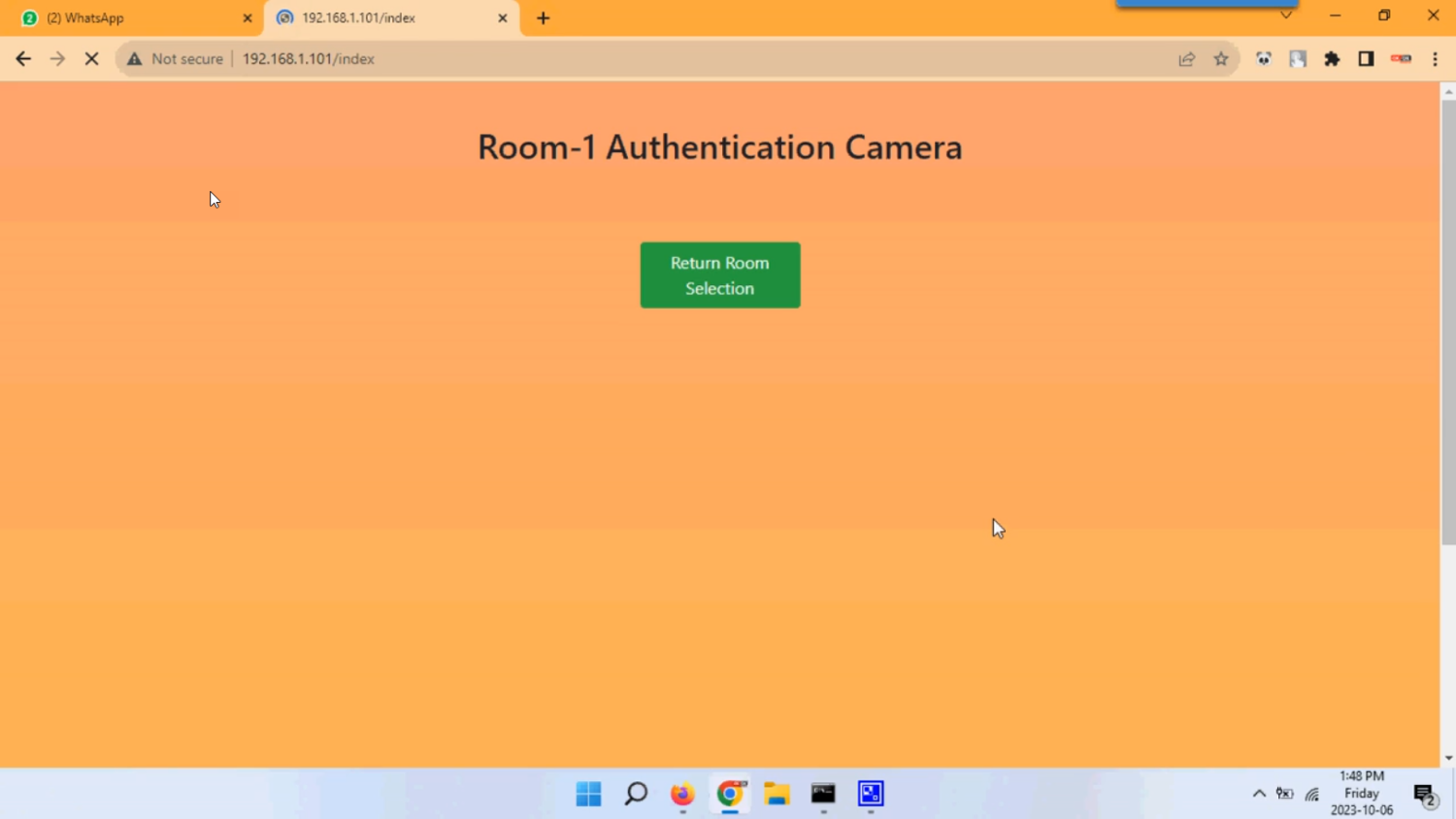The width and height of the screenshot is (1456, 819).
Task: Stop the page from loading
Action: [91, 59]
